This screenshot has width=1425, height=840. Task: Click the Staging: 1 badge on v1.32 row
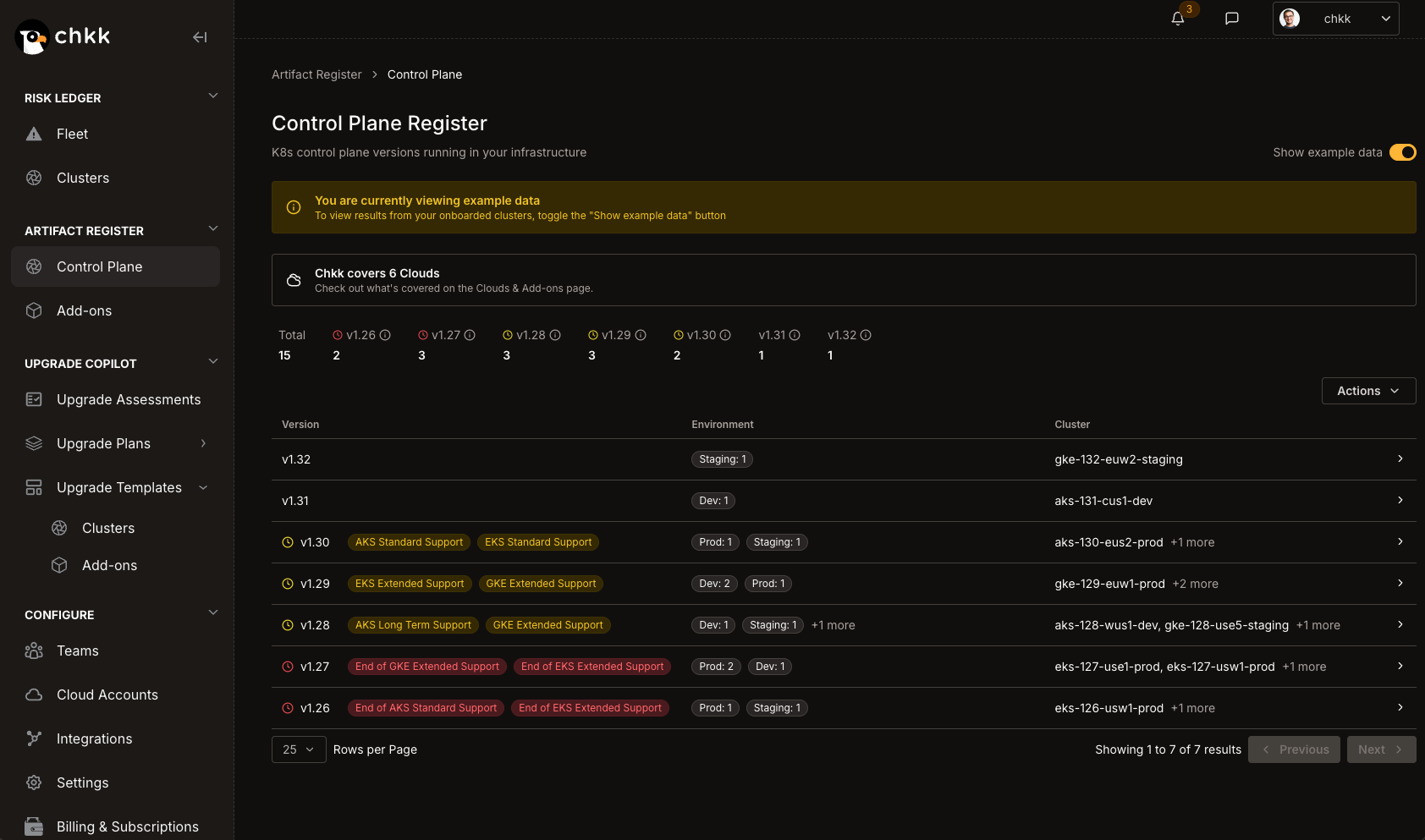[723, 459]
